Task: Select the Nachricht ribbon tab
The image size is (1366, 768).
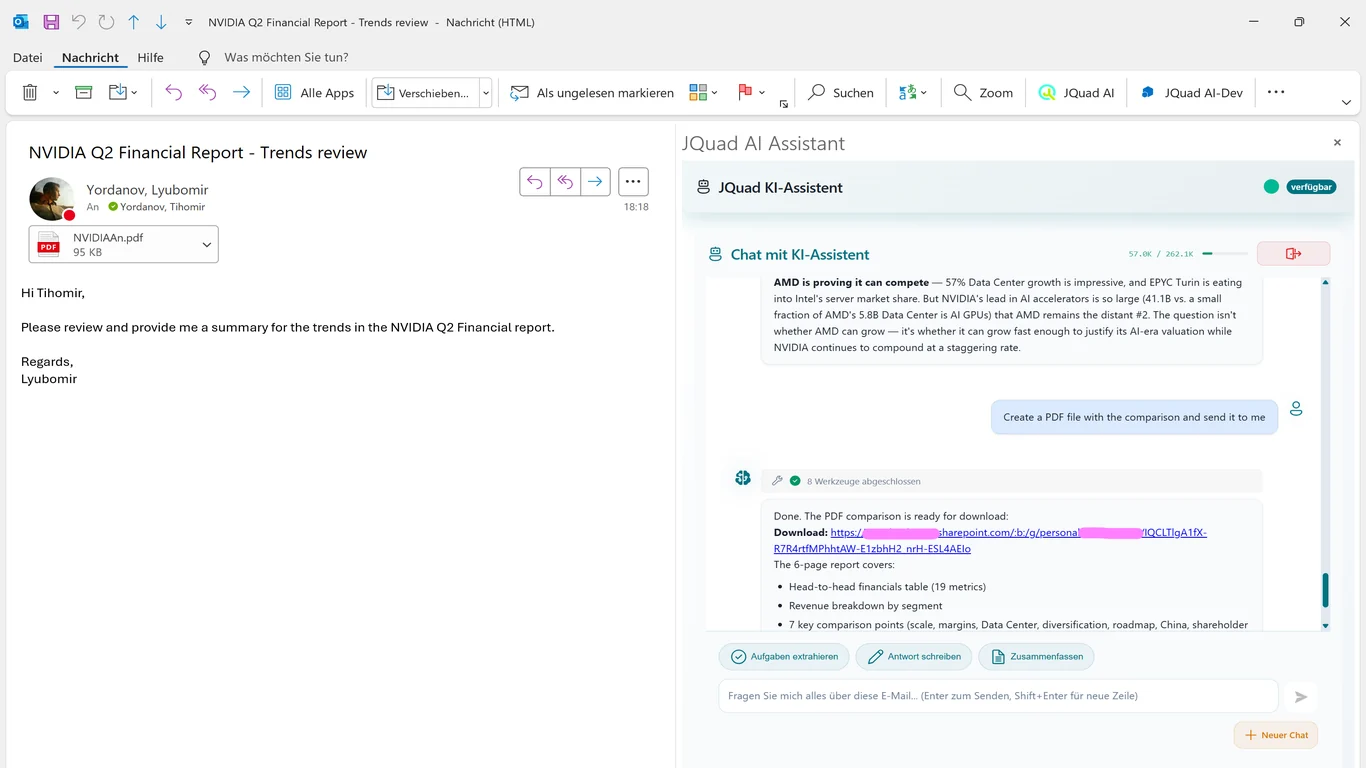Action: coord(90,57)
